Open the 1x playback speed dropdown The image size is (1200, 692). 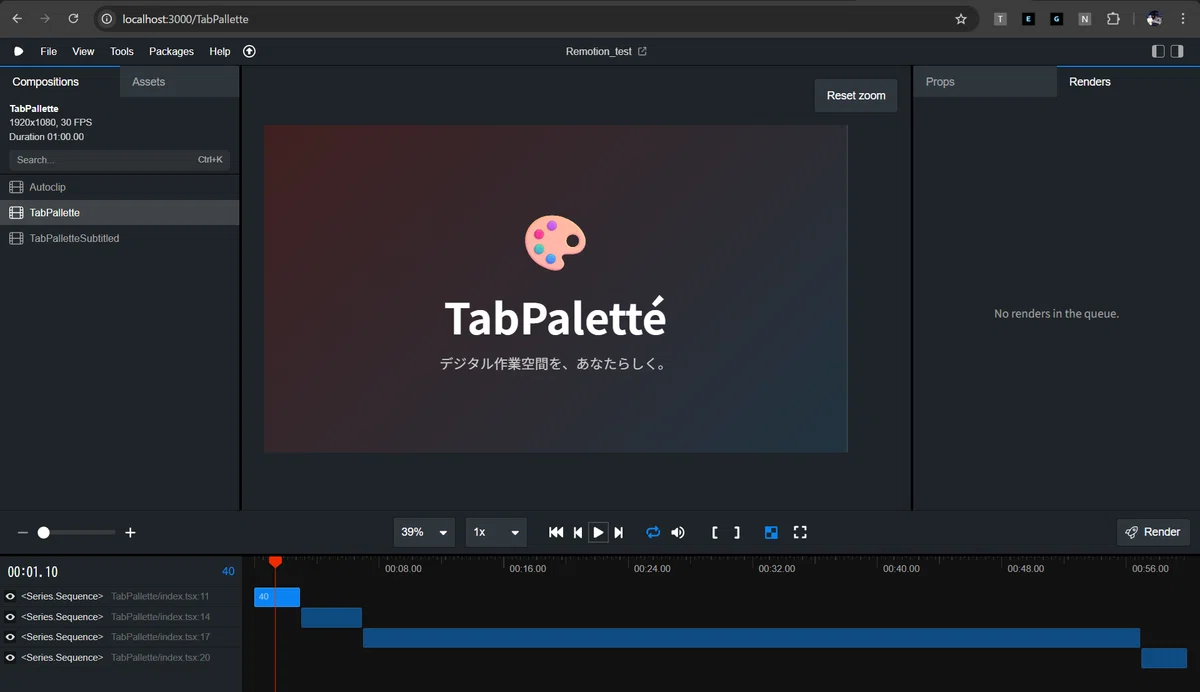496,532
